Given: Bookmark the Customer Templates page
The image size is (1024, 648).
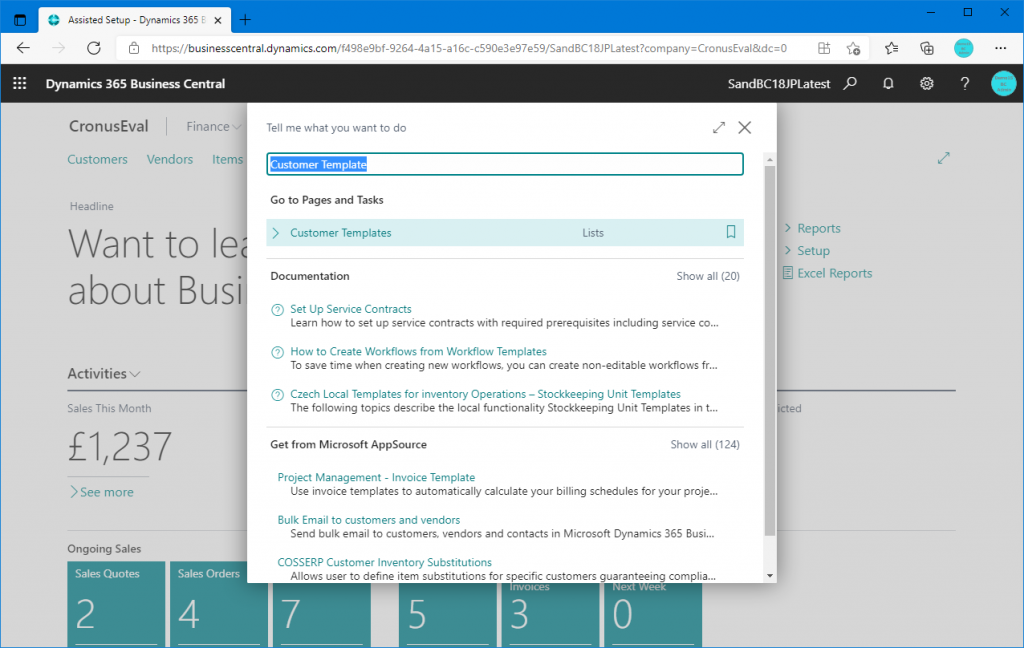Looking at the screenshot, I should tap(731, 232).
